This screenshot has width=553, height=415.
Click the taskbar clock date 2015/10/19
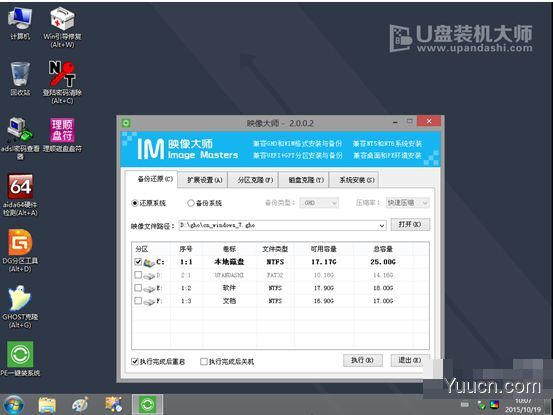[523, 410]
